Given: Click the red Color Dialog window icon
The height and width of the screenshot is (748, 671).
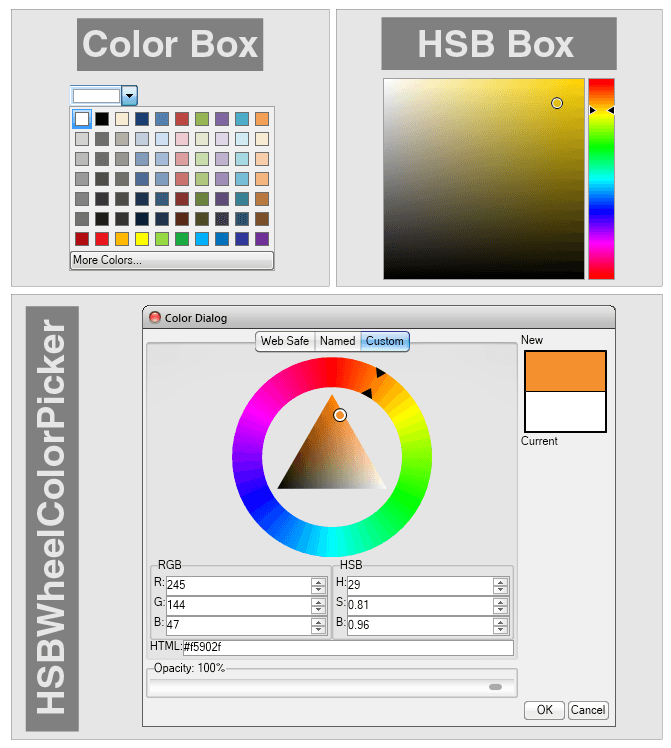Looking at the screenshot, I should click(155, 318).
